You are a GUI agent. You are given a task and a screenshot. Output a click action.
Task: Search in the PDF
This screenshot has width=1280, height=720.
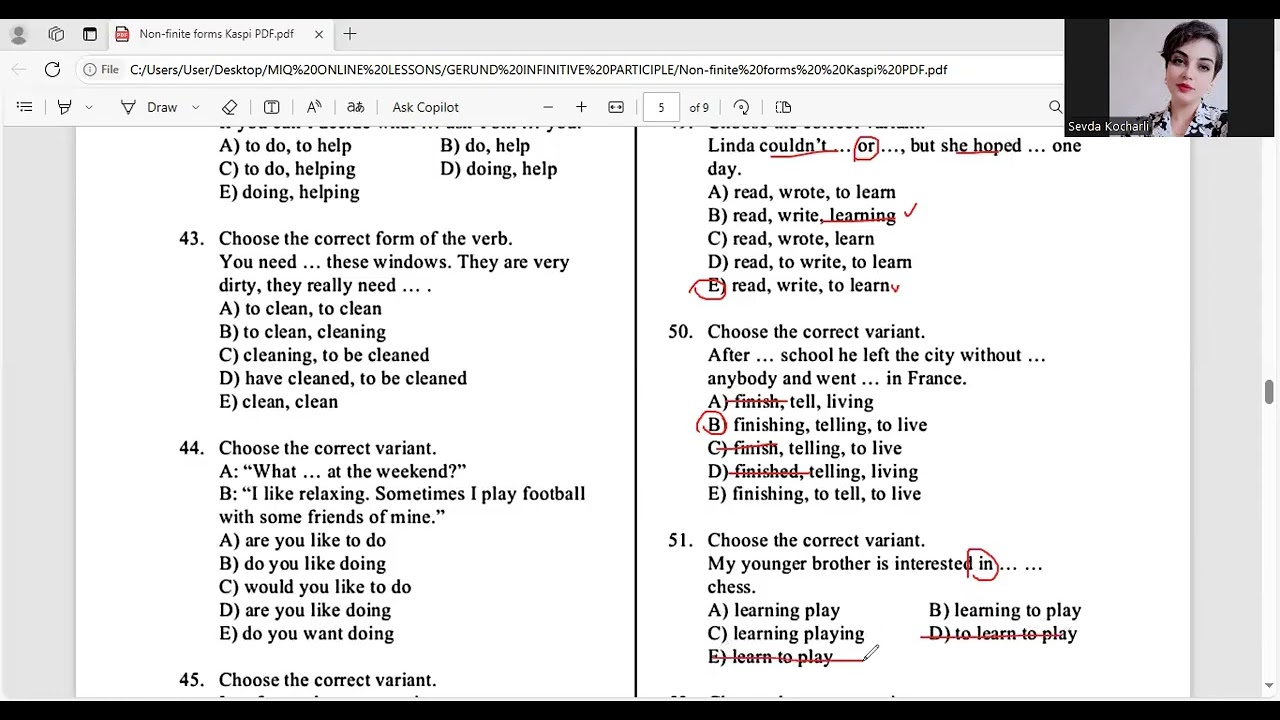pyautogui.click(x=1055, y=107)
